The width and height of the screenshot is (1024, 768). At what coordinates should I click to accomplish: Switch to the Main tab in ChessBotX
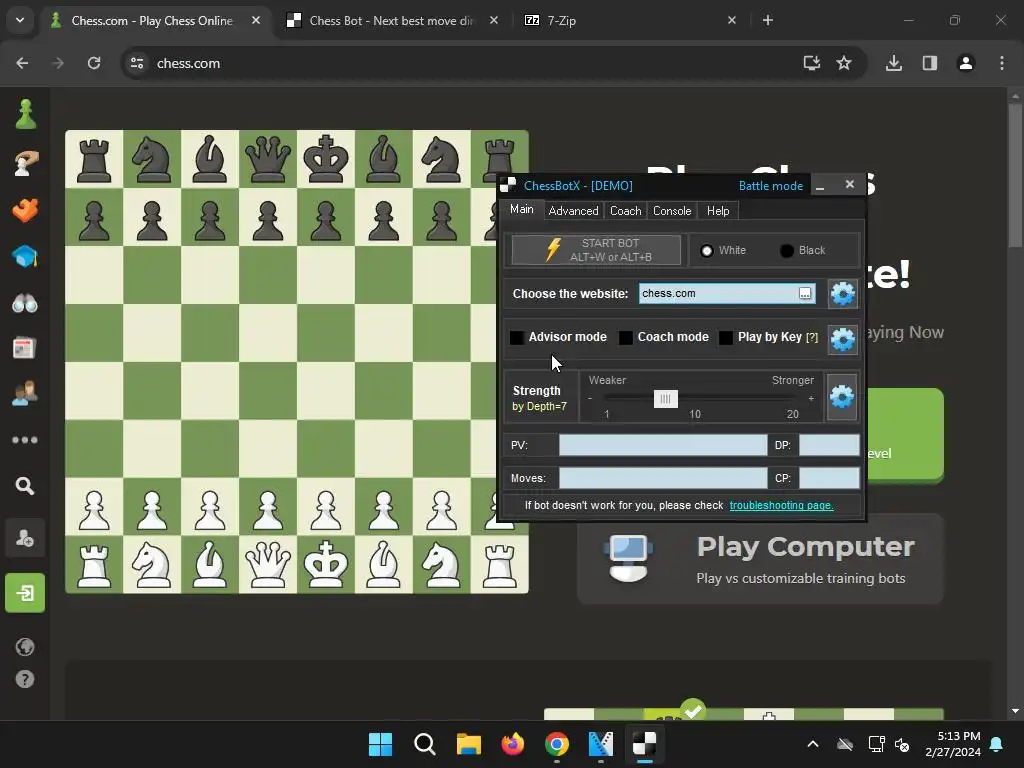pos(522,209)
